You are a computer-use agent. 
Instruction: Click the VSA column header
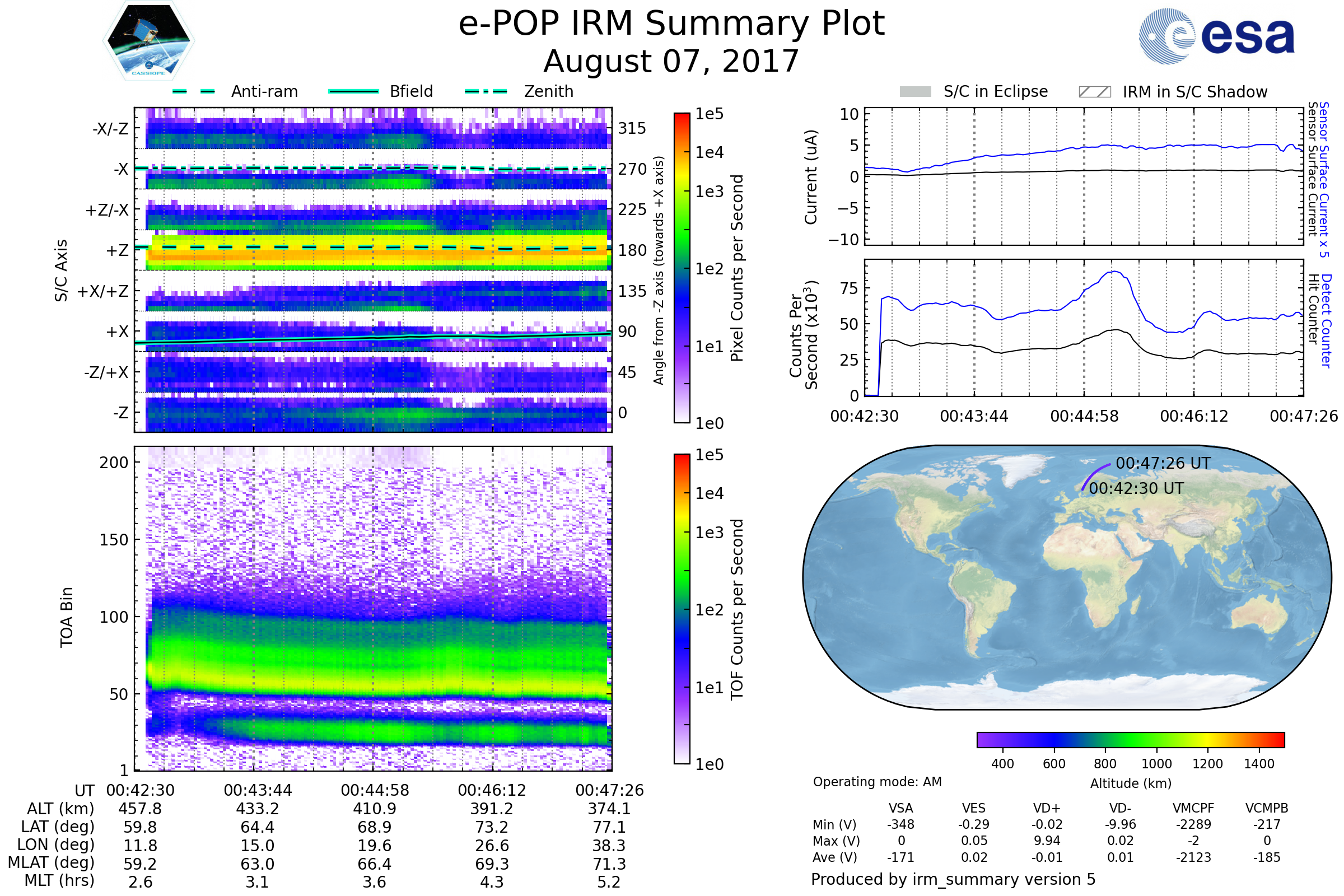(900, 809)
